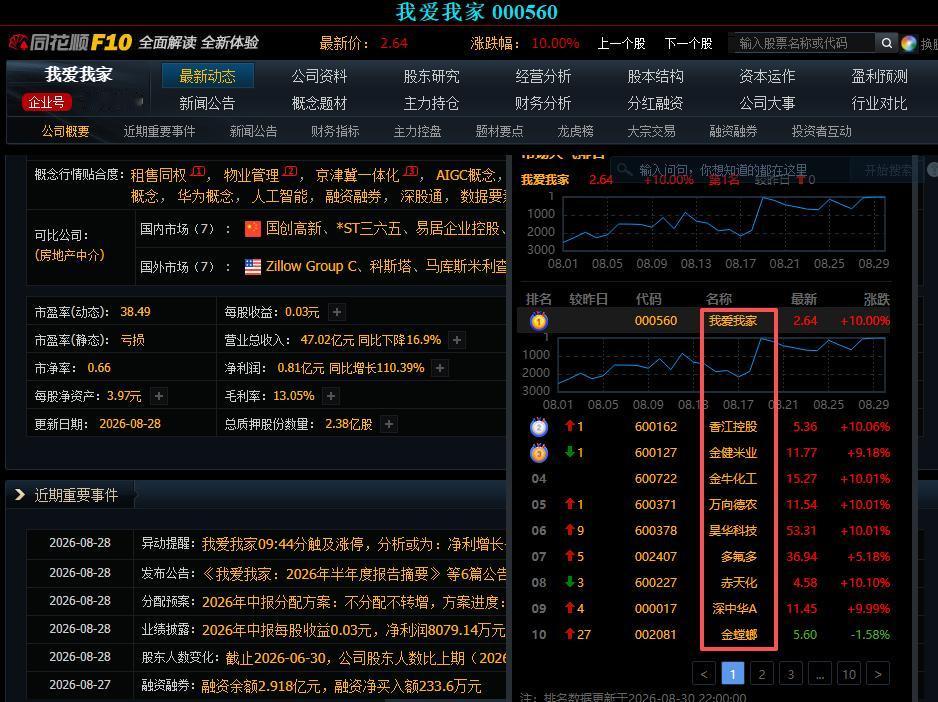Go to next stock 下一个股

(689, 43)
